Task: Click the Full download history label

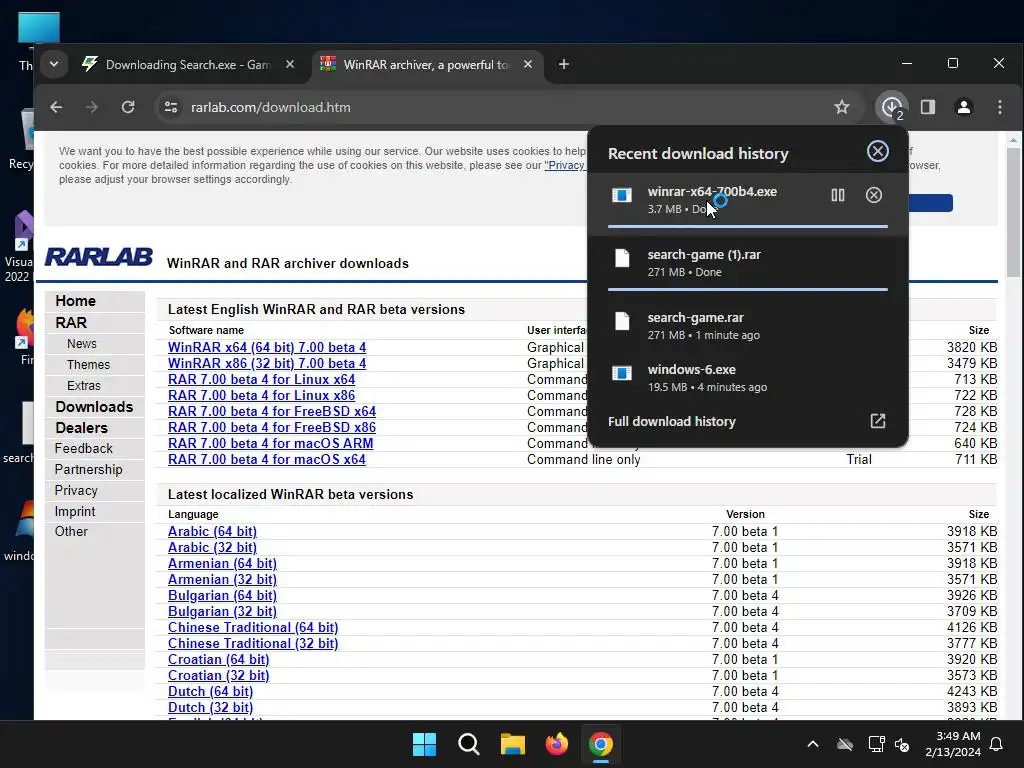Action: coord(671,421)
